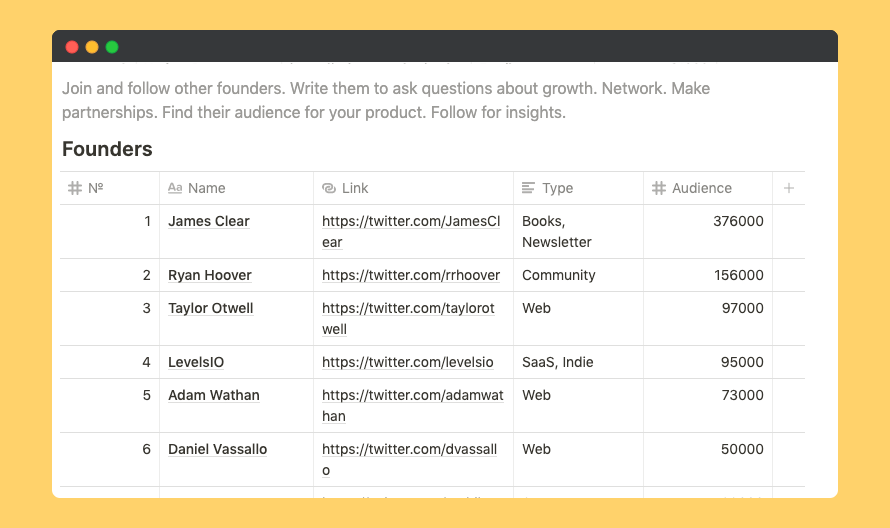Screen dimensions: 890x528
Task: Click the Founders heading
Action: 107,149
